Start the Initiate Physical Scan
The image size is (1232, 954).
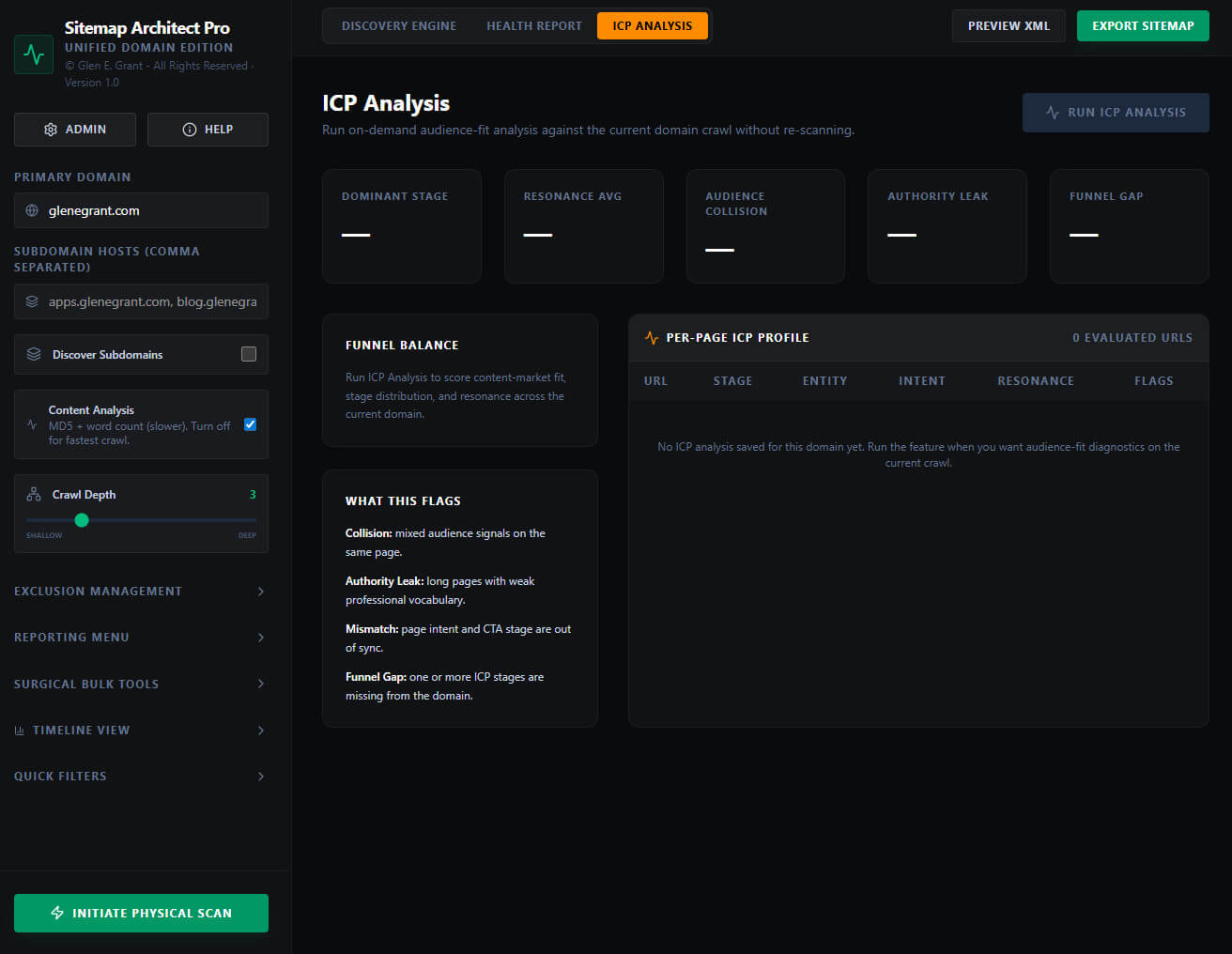(141, 913)
